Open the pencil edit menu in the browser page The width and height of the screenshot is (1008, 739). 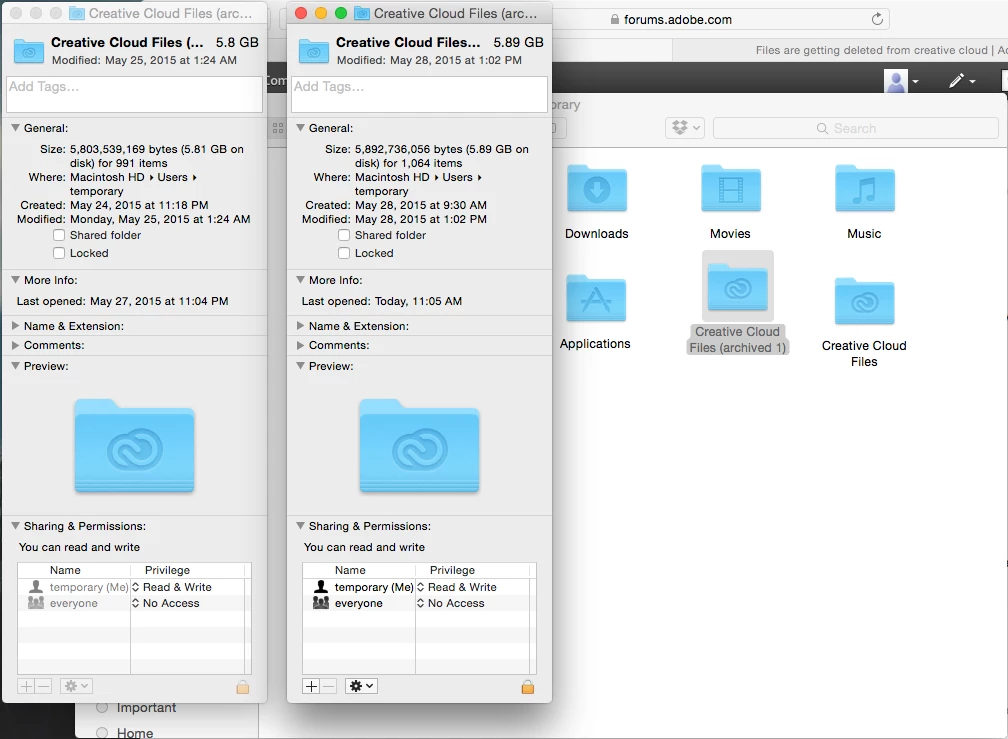tap(962, 81)
